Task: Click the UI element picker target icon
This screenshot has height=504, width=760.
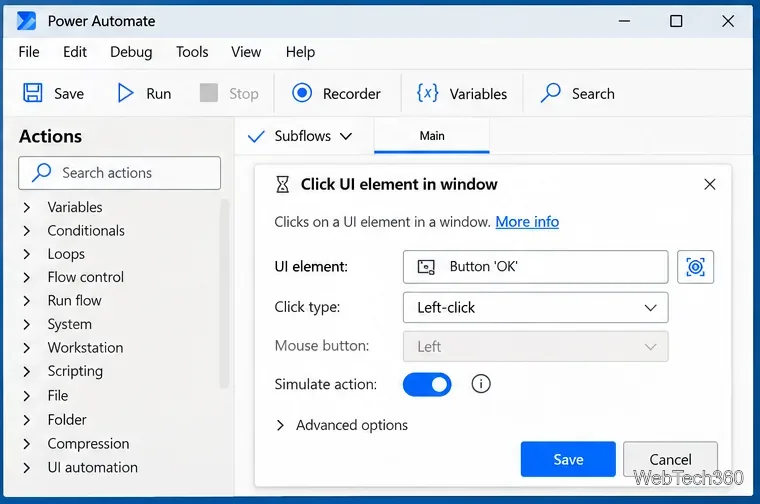Action: tap(695, 267)
